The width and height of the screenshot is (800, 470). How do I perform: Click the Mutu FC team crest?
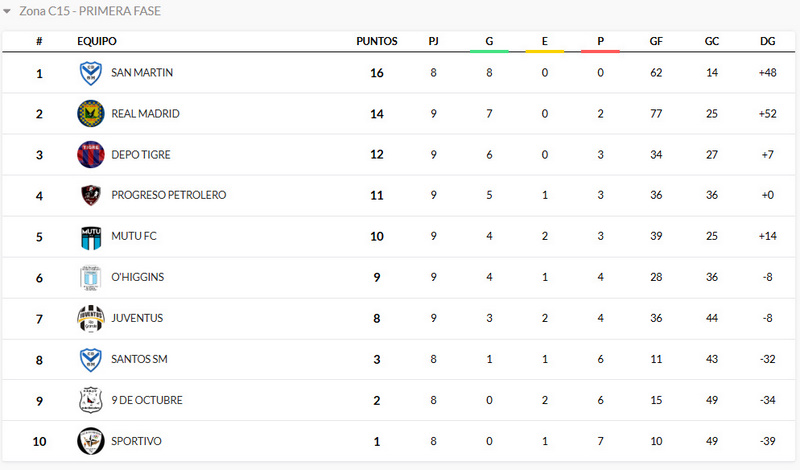point(91,237)
